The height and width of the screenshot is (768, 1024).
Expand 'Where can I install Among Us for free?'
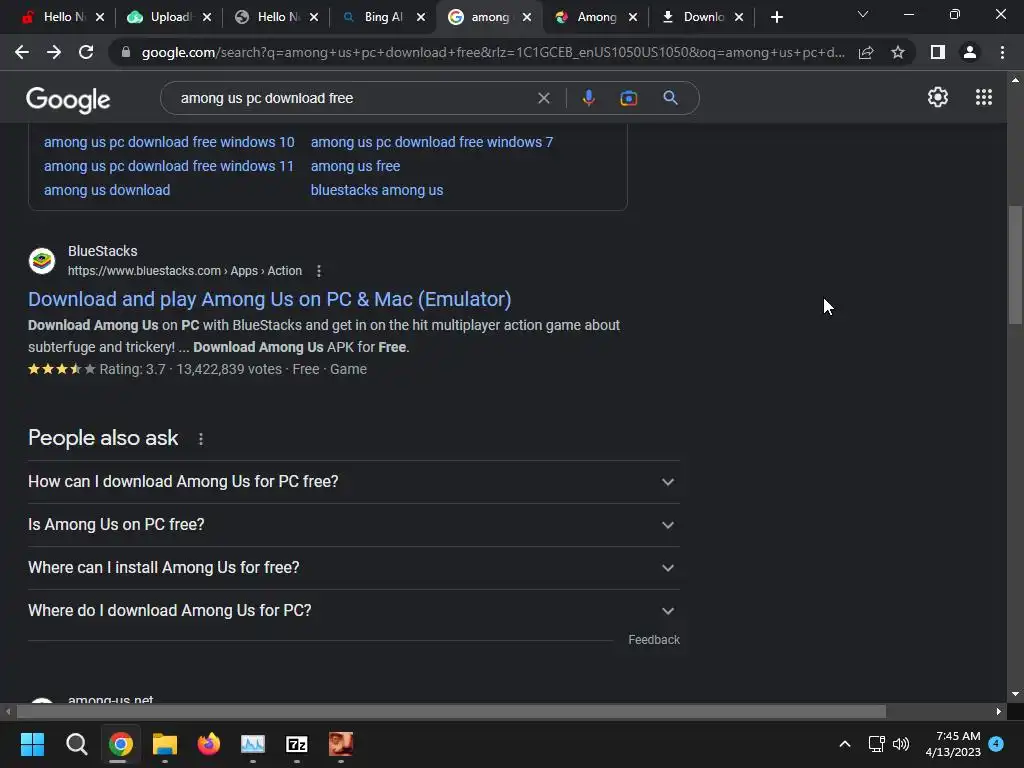(x=354, y=568)
